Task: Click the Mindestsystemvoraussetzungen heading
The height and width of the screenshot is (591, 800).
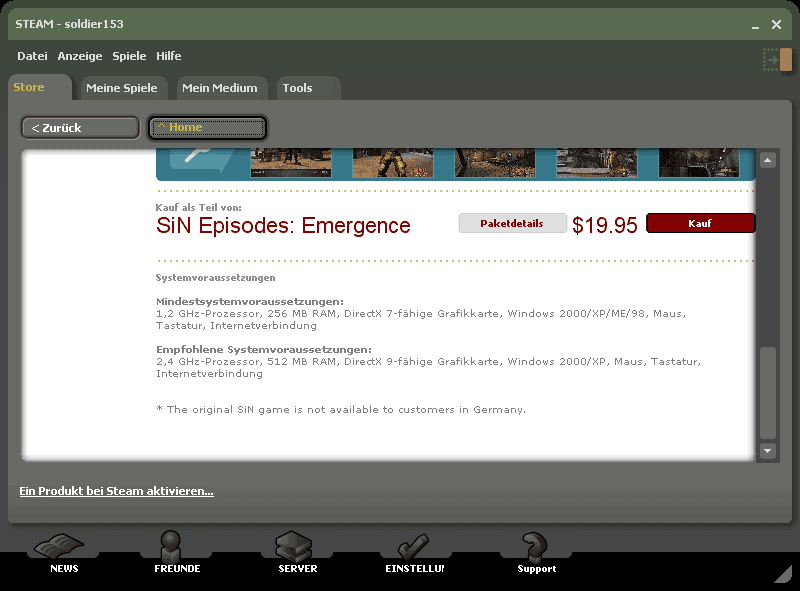Action: tap(250, 302)
